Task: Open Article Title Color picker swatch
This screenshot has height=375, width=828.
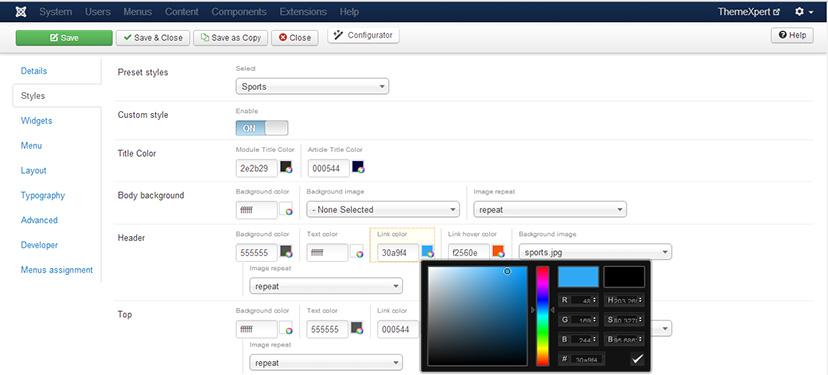Action: 358,167
